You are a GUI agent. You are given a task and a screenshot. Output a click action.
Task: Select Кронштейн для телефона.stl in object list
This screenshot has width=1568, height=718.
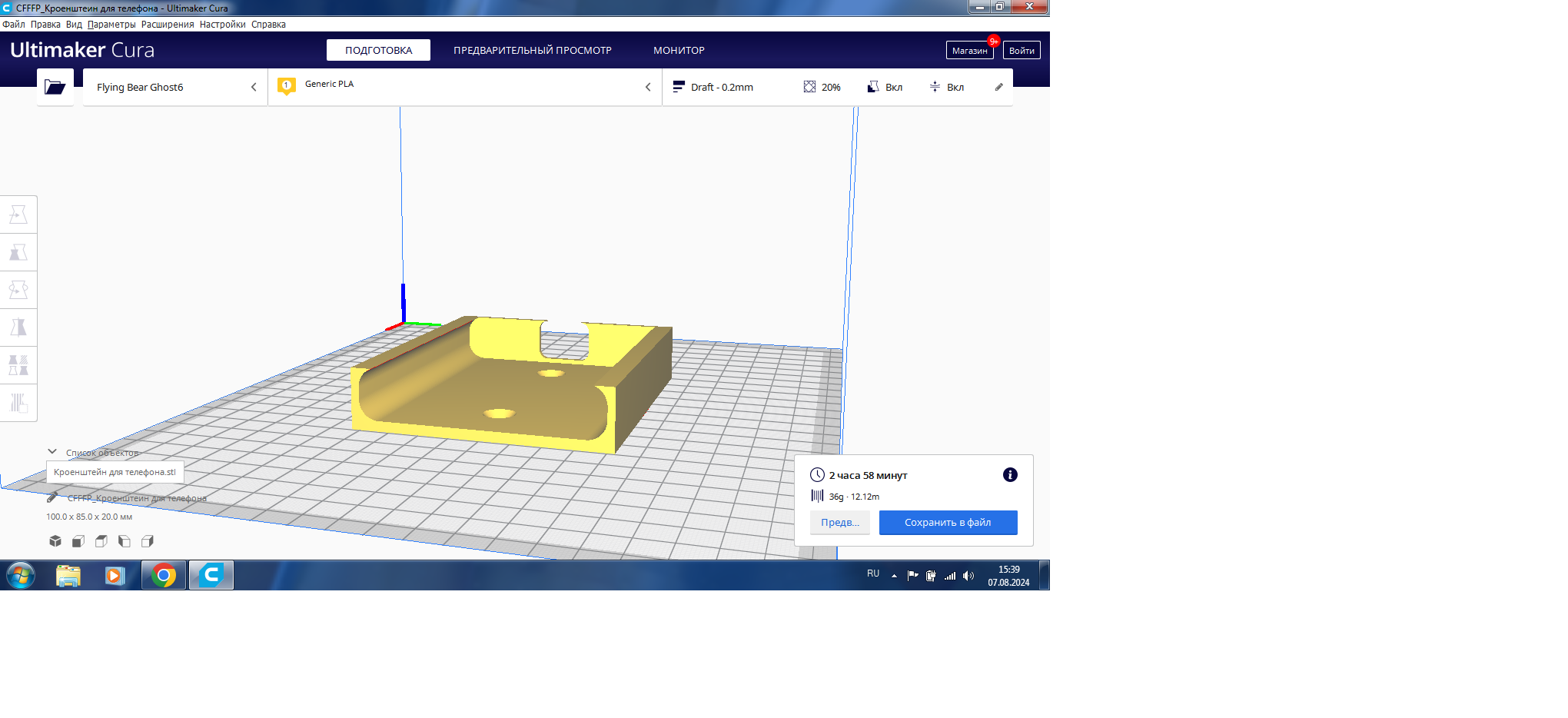click(115, 472)
